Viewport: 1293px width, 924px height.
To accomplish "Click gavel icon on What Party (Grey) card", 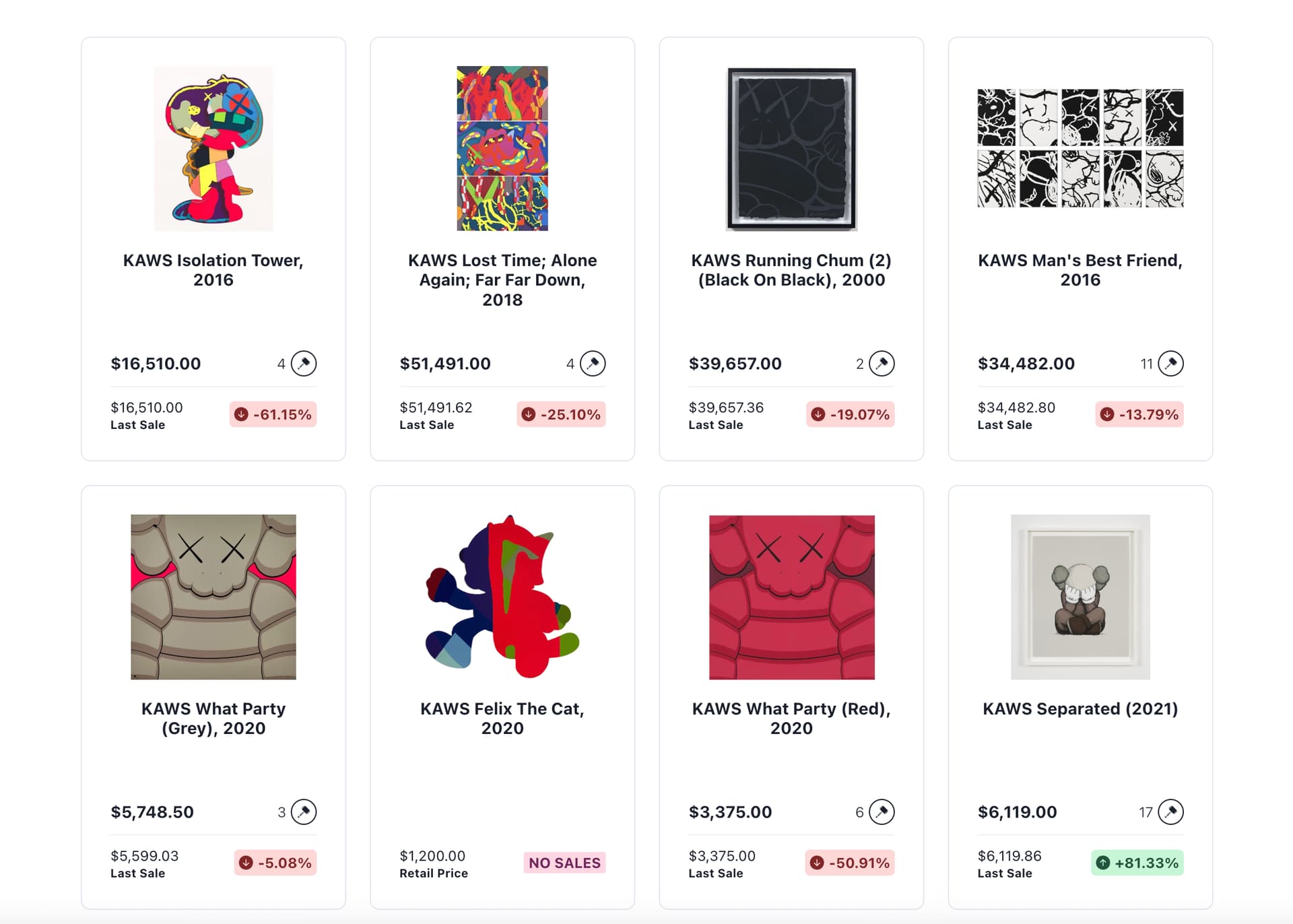I will tap(304, 812).
